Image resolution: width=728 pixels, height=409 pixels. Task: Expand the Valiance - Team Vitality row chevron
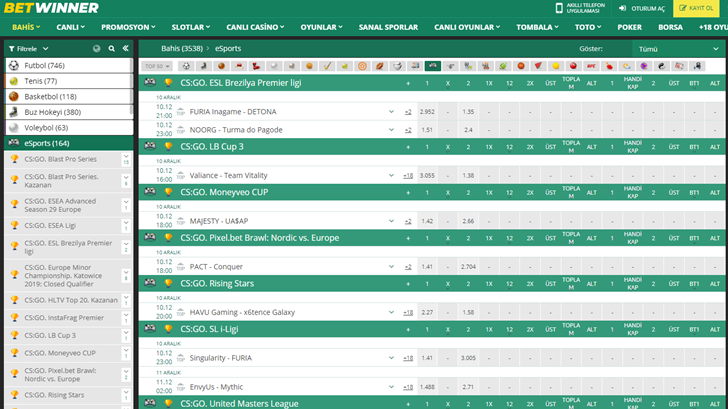point(391,175)
